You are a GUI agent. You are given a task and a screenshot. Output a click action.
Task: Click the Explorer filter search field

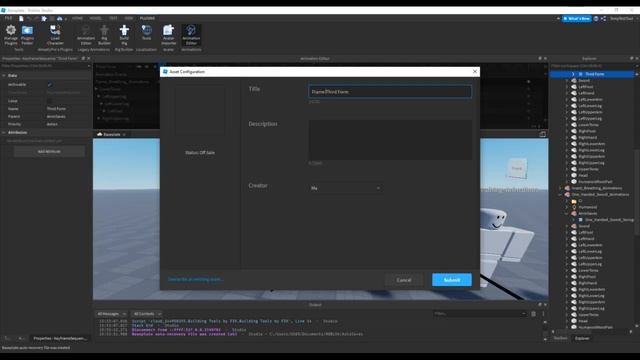[x=593, y=66]
